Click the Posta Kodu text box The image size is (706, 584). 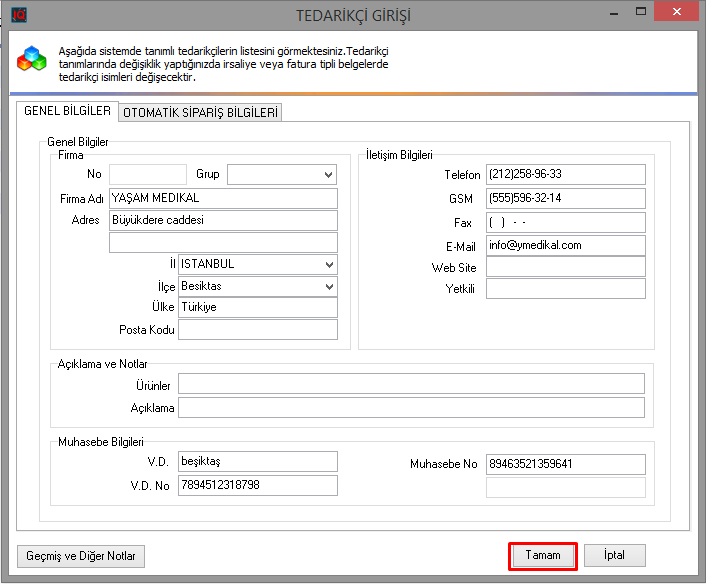pos(258,330)
